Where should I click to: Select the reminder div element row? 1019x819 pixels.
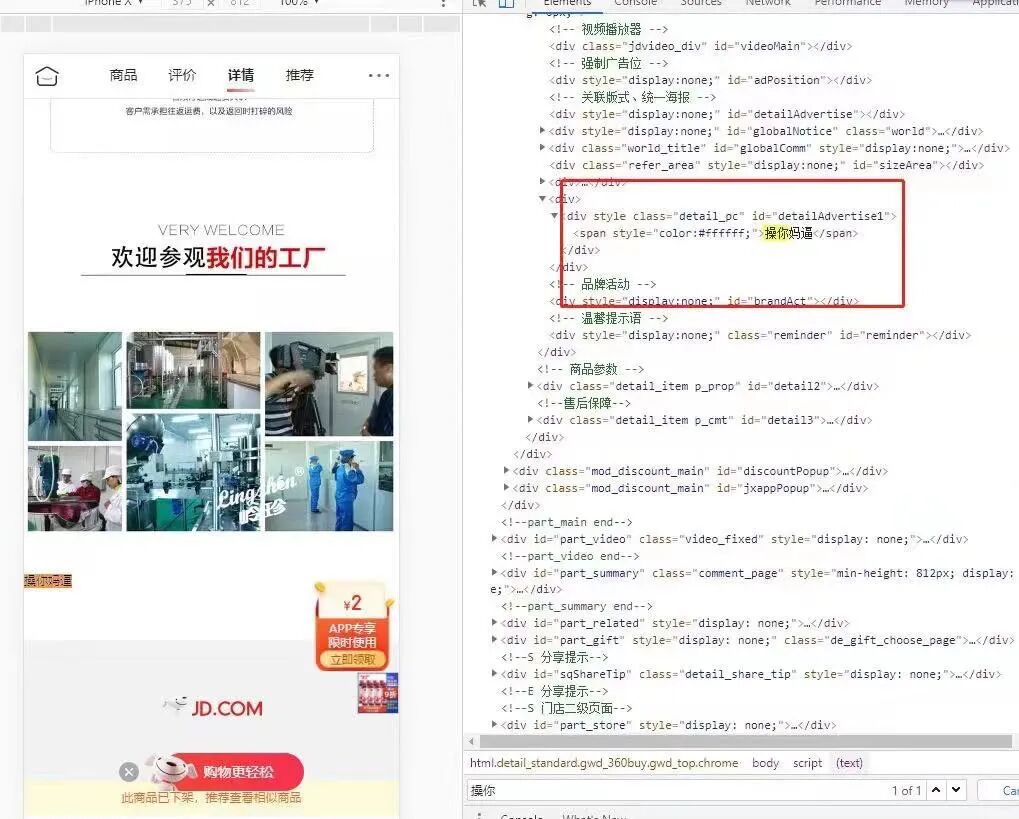(760, 335)
